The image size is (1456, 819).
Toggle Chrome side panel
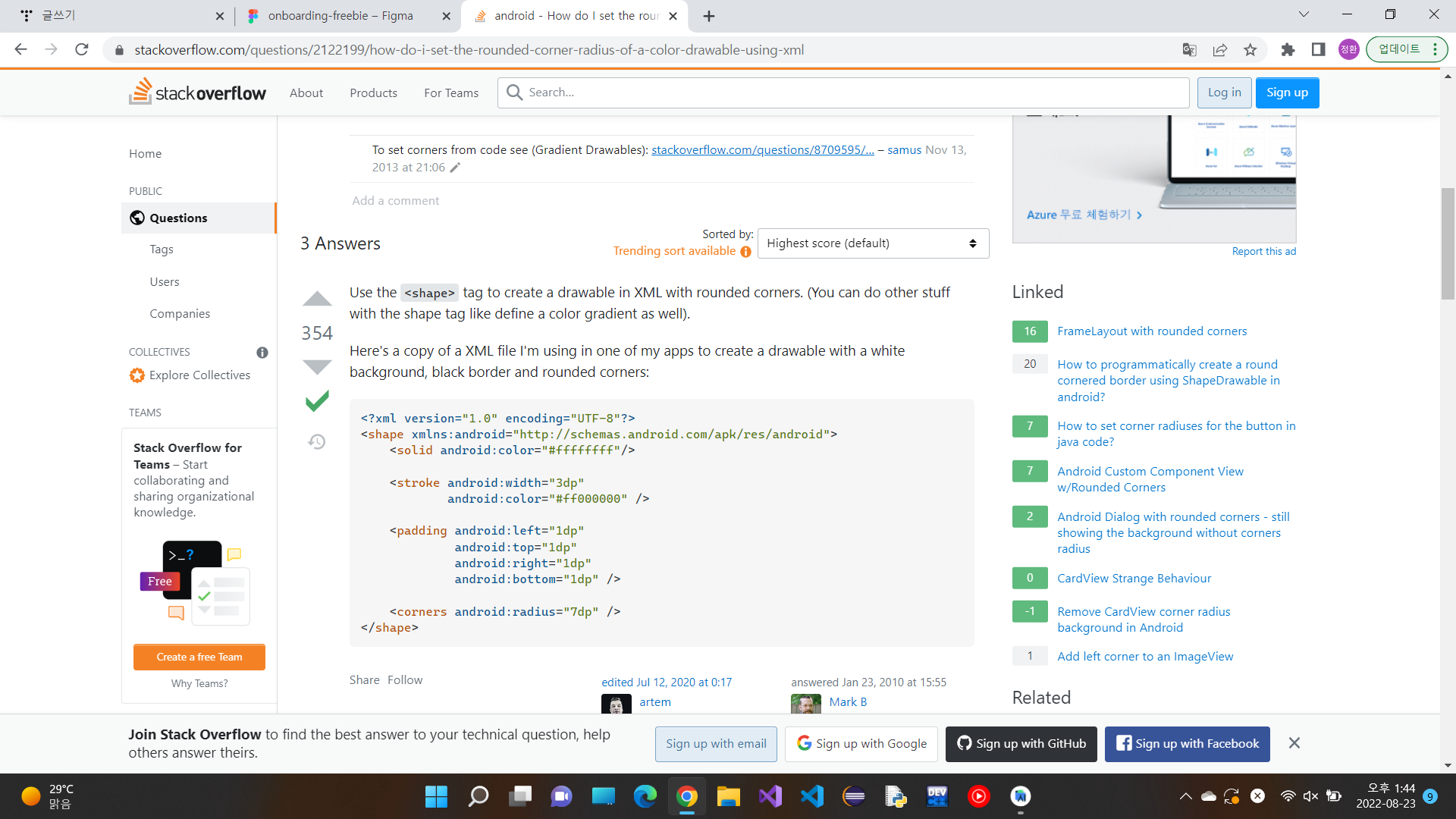click(1318, 50)
